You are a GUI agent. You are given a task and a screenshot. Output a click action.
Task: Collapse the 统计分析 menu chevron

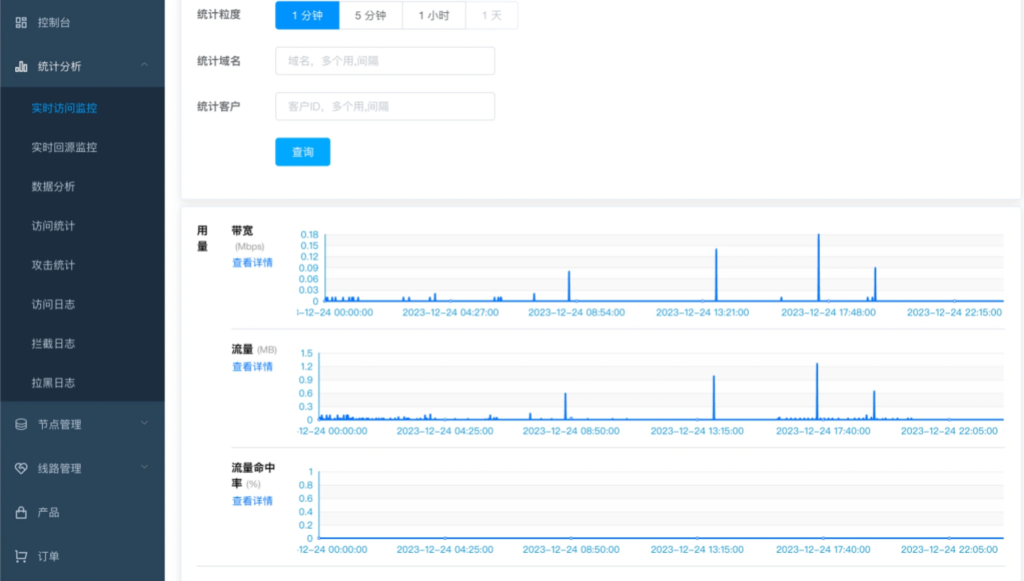pos(144,65)
